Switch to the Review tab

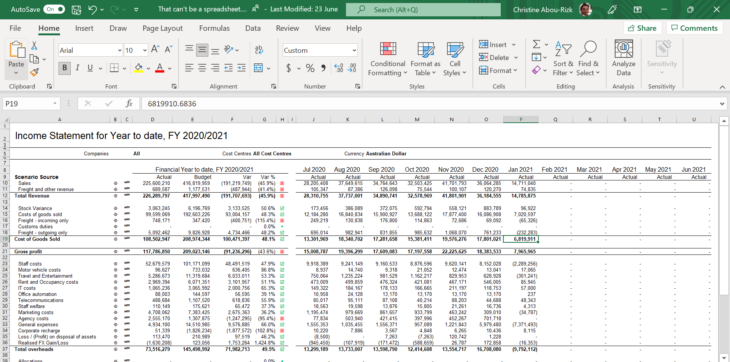click(x=287, y=28)
